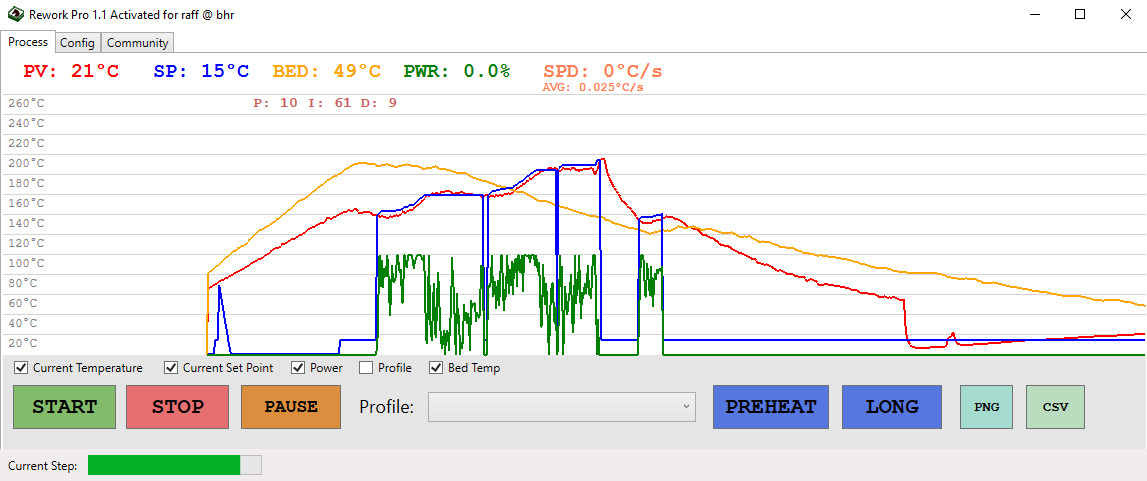Export graph using PNG button
1147x481 pixels.
988,407
